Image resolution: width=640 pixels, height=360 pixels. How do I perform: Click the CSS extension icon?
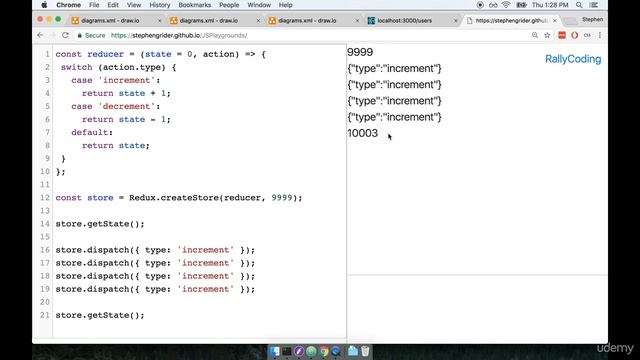(587, 35)
